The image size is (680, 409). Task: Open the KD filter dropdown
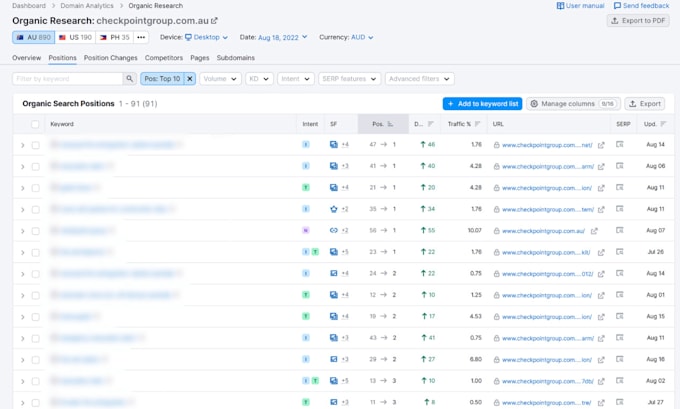click(x=259, y=79)
